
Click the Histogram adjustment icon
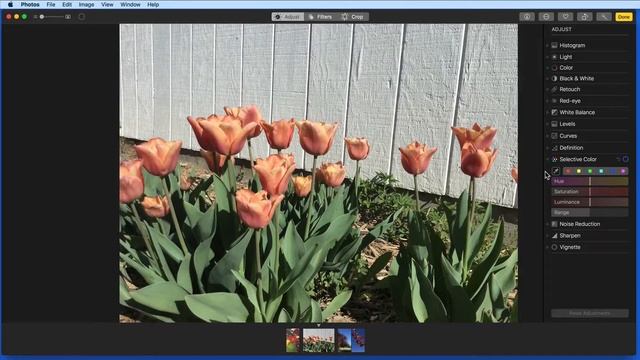(x=554, y=45)
